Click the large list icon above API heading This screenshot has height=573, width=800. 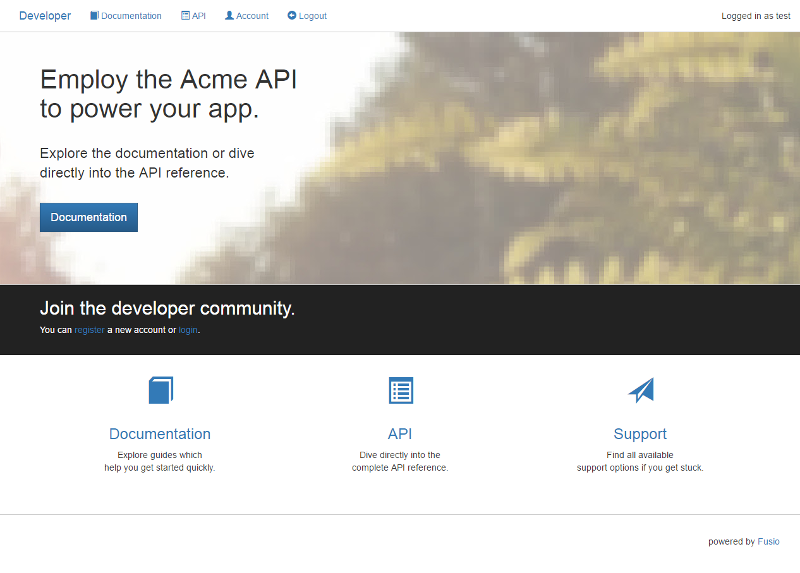point(401,390)
